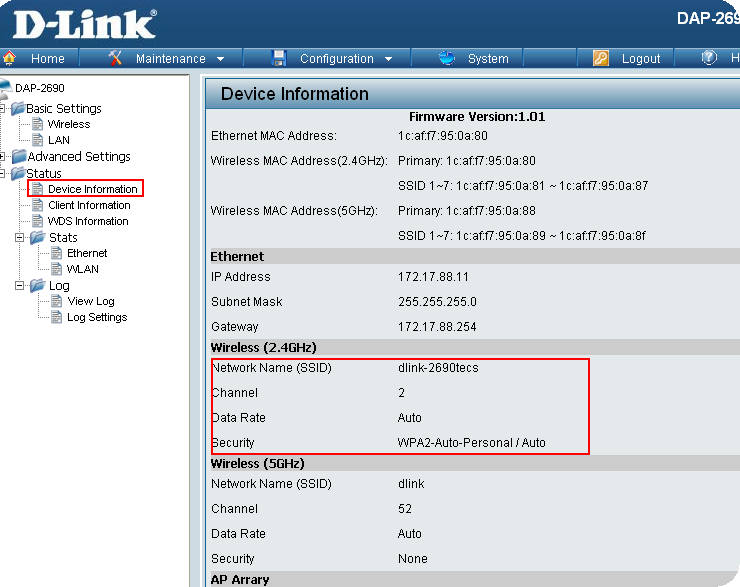
Task: Click the Logout key icon
Action: (601, 58)
